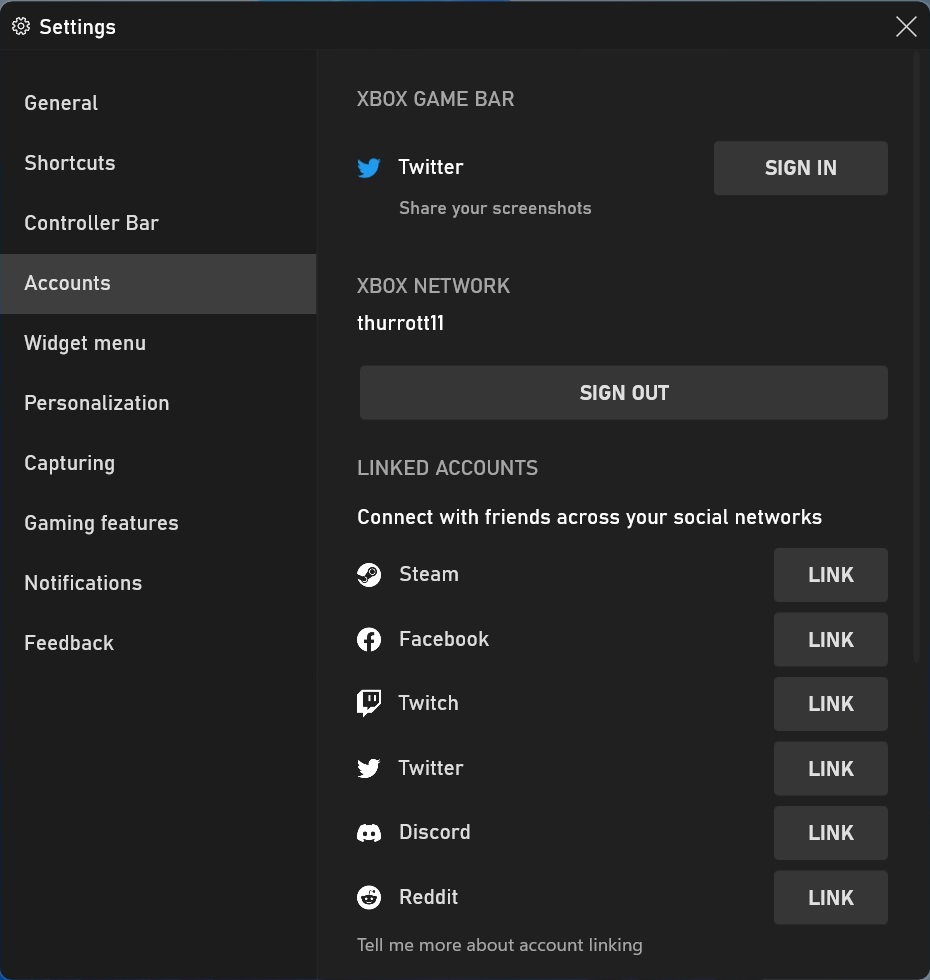930x980 pixels.
Task: Link the Steam account
Action: 830,575
